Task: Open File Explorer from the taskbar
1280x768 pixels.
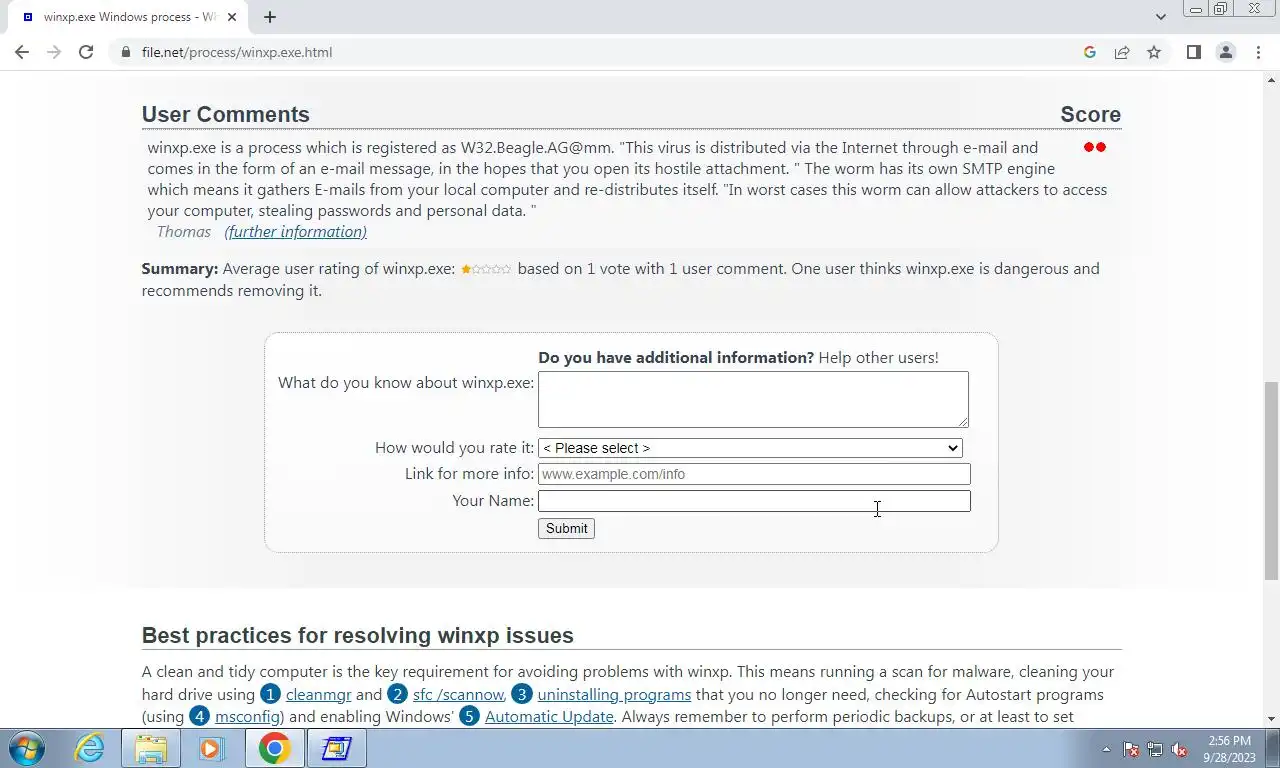Action: click(150, 748)
